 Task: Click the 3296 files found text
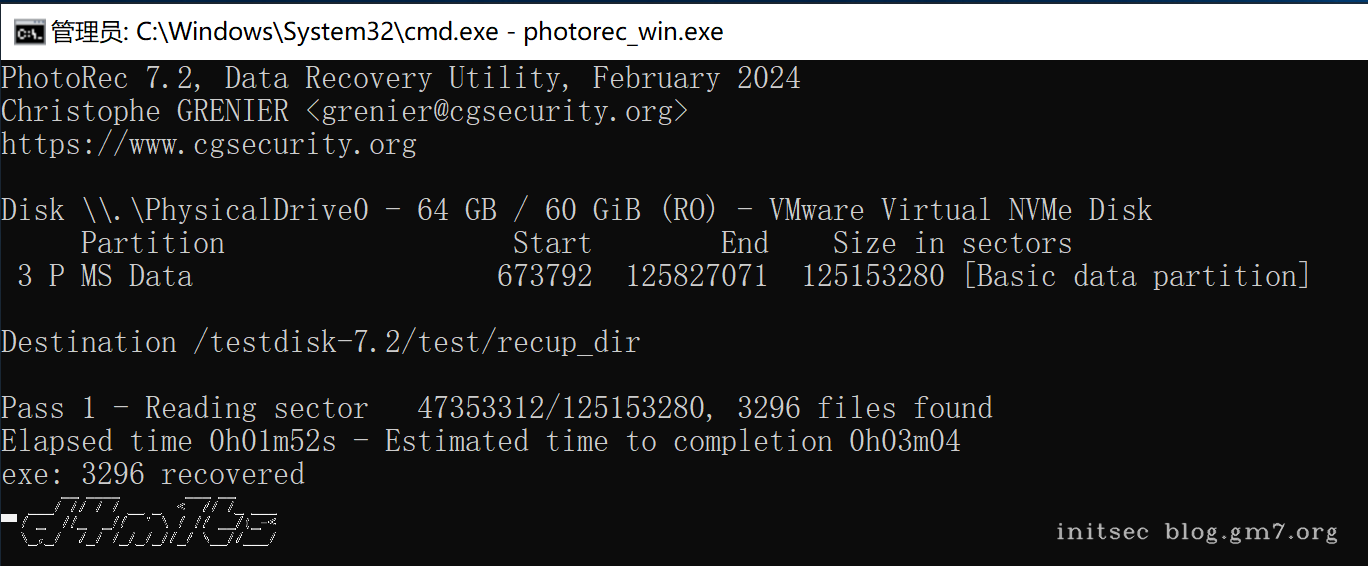point(865,408)
